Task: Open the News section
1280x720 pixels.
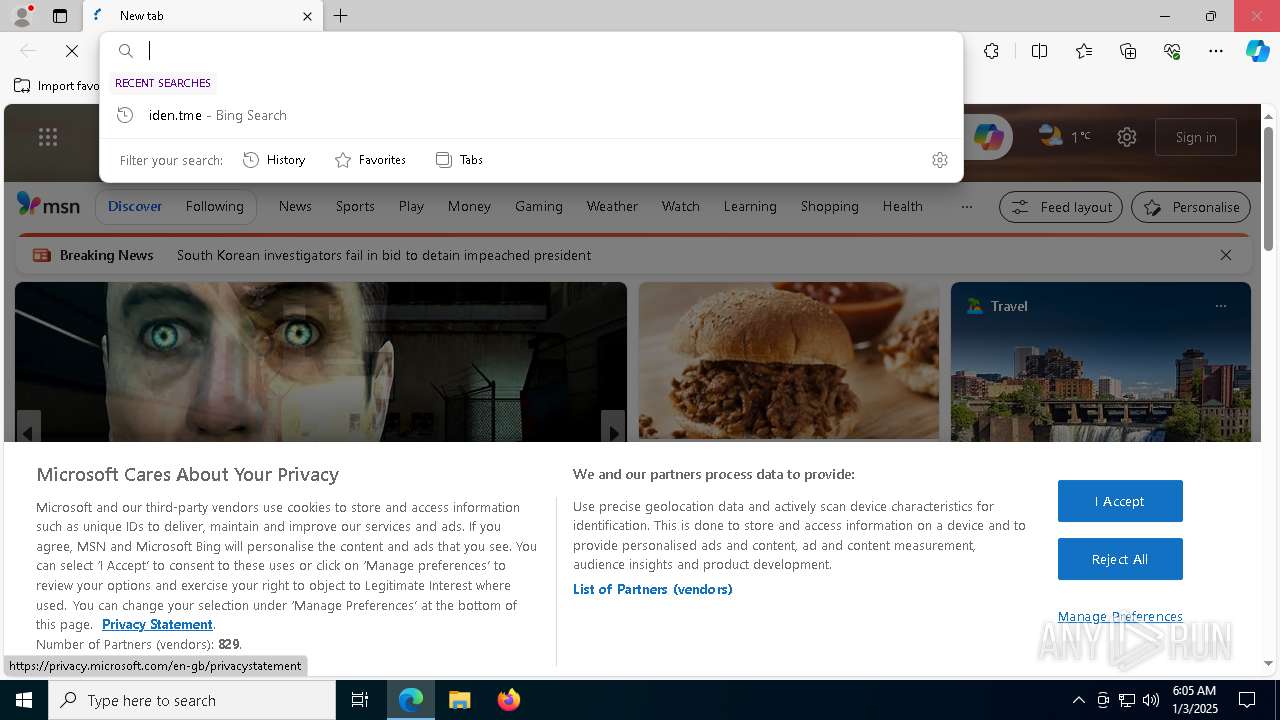Action: [x=295, y=206]
